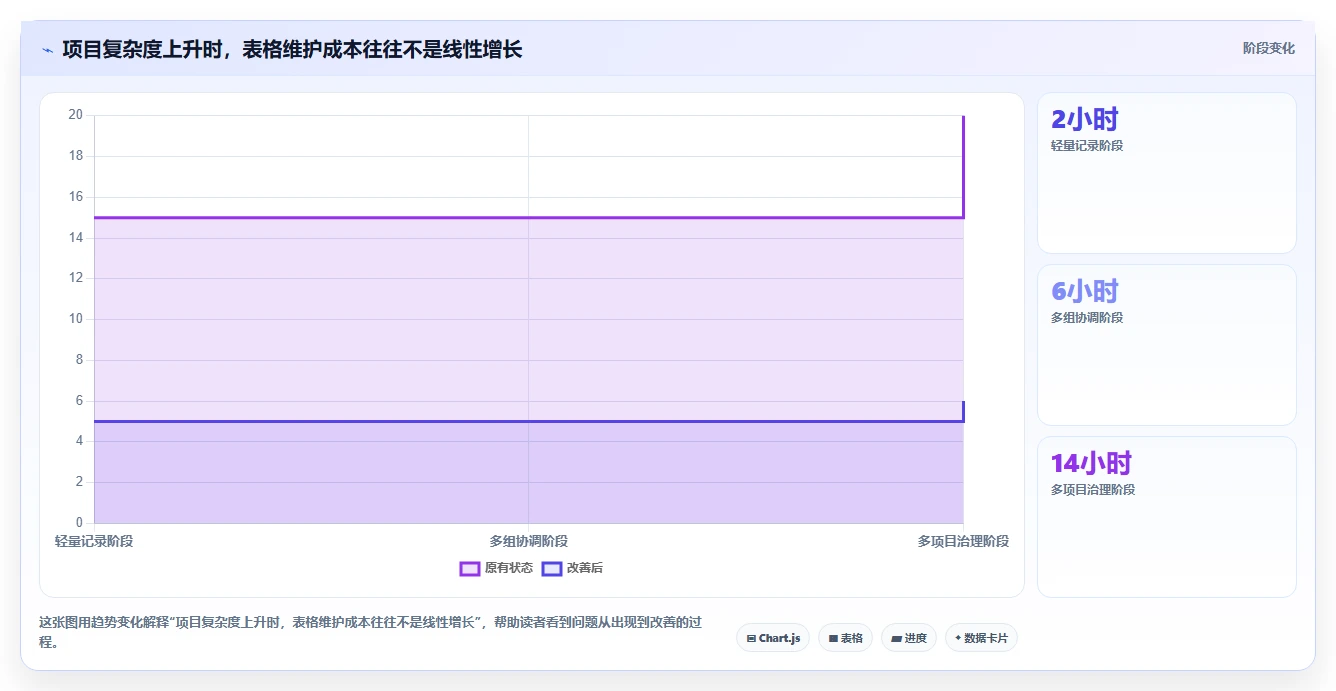1336x691 pixels.
Task: Click the 进度 tag
Action: [908, 638]
